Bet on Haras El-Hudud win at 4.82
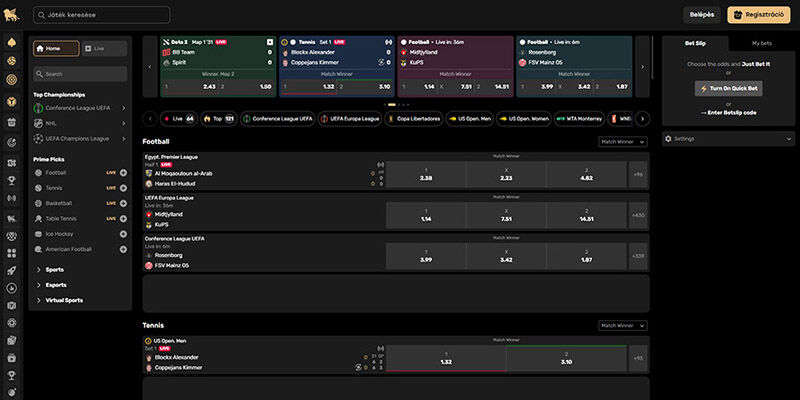Viewport: 800px width, 400px height. [x=586, y=174]
